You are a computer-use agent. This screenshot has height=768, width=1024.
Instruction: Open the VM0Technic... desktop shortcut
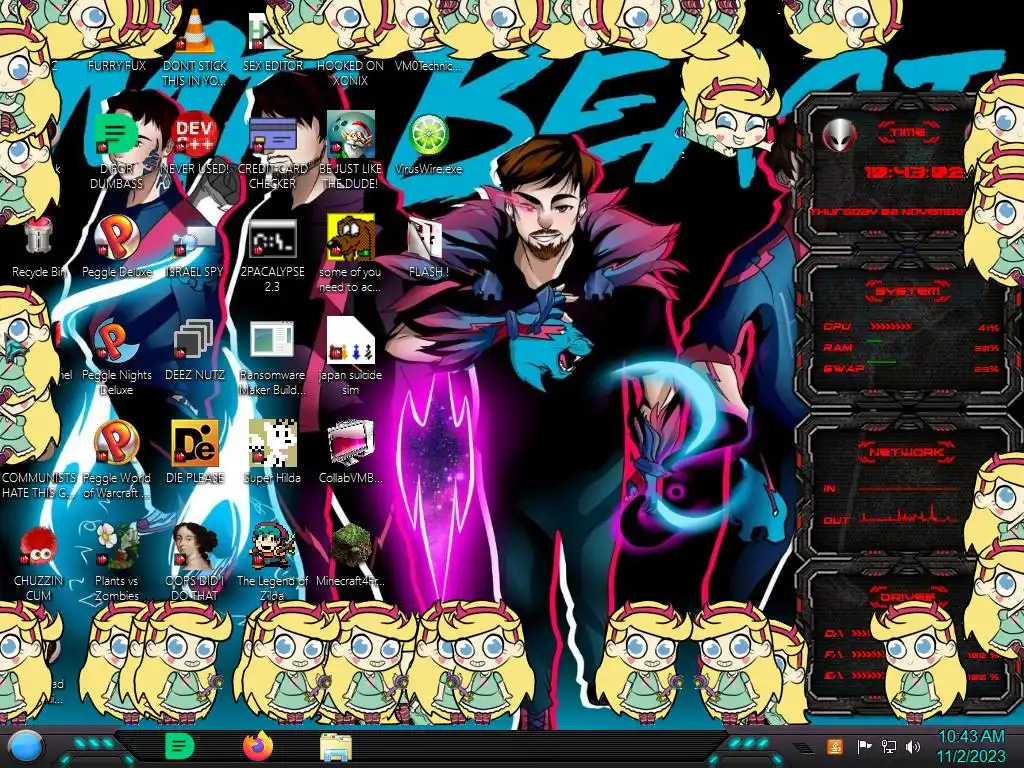click(x=428, y=65)
